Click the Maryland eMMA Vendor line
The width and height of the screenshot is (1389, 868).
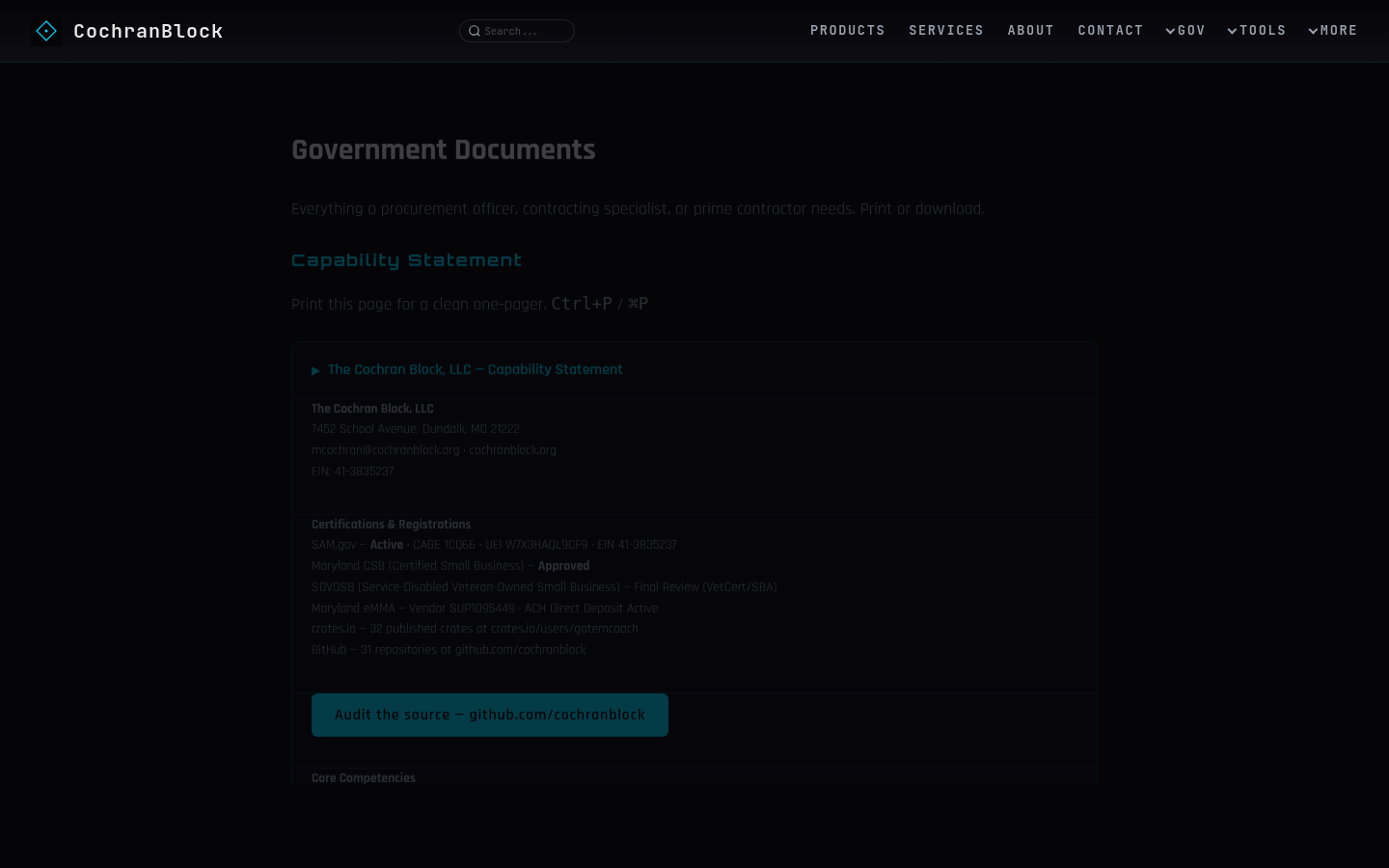tap(485, 609)
